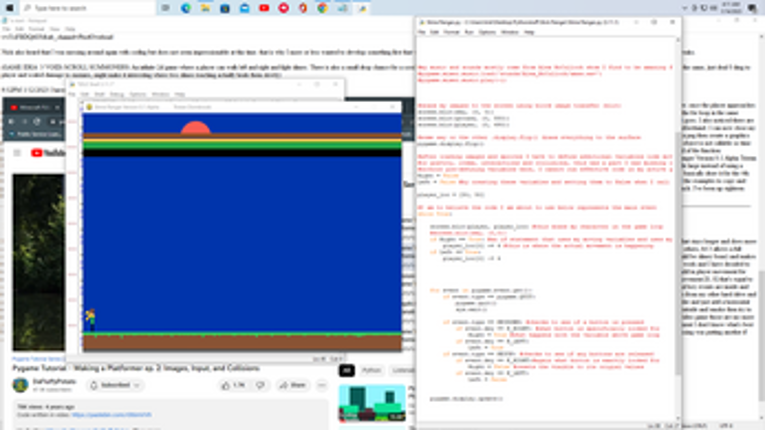Select the Python filter chip

pos(371,371)
